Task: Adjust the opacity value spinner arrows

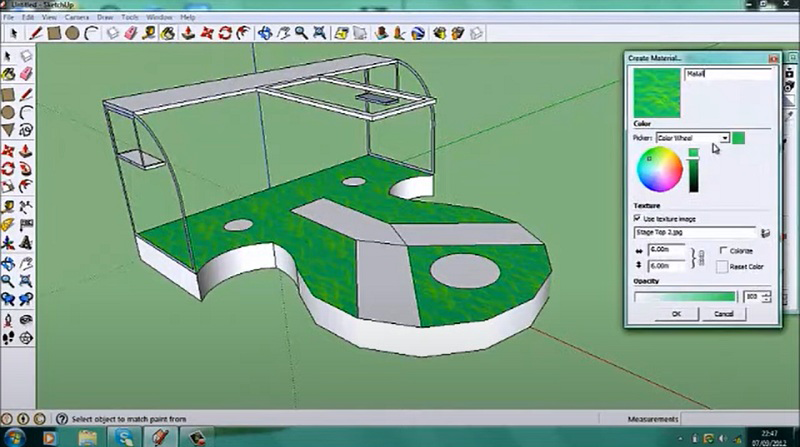Action: [x=765, y=297]
